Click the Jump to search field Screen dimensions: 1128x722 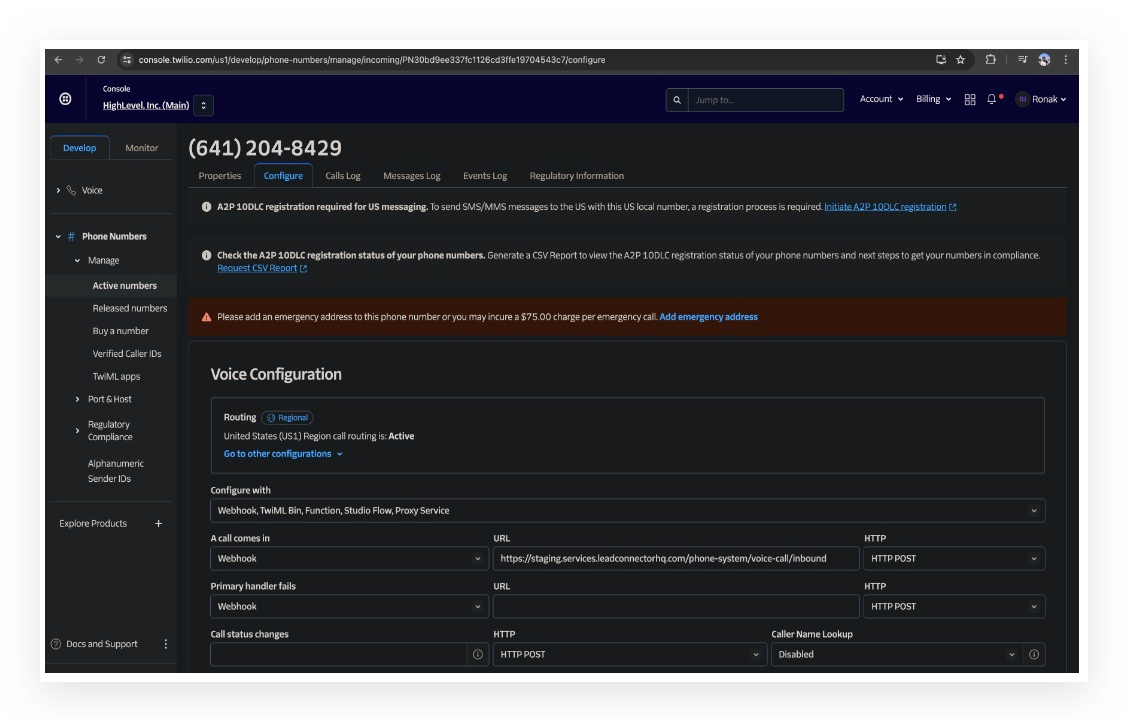[x=765, y=100]
